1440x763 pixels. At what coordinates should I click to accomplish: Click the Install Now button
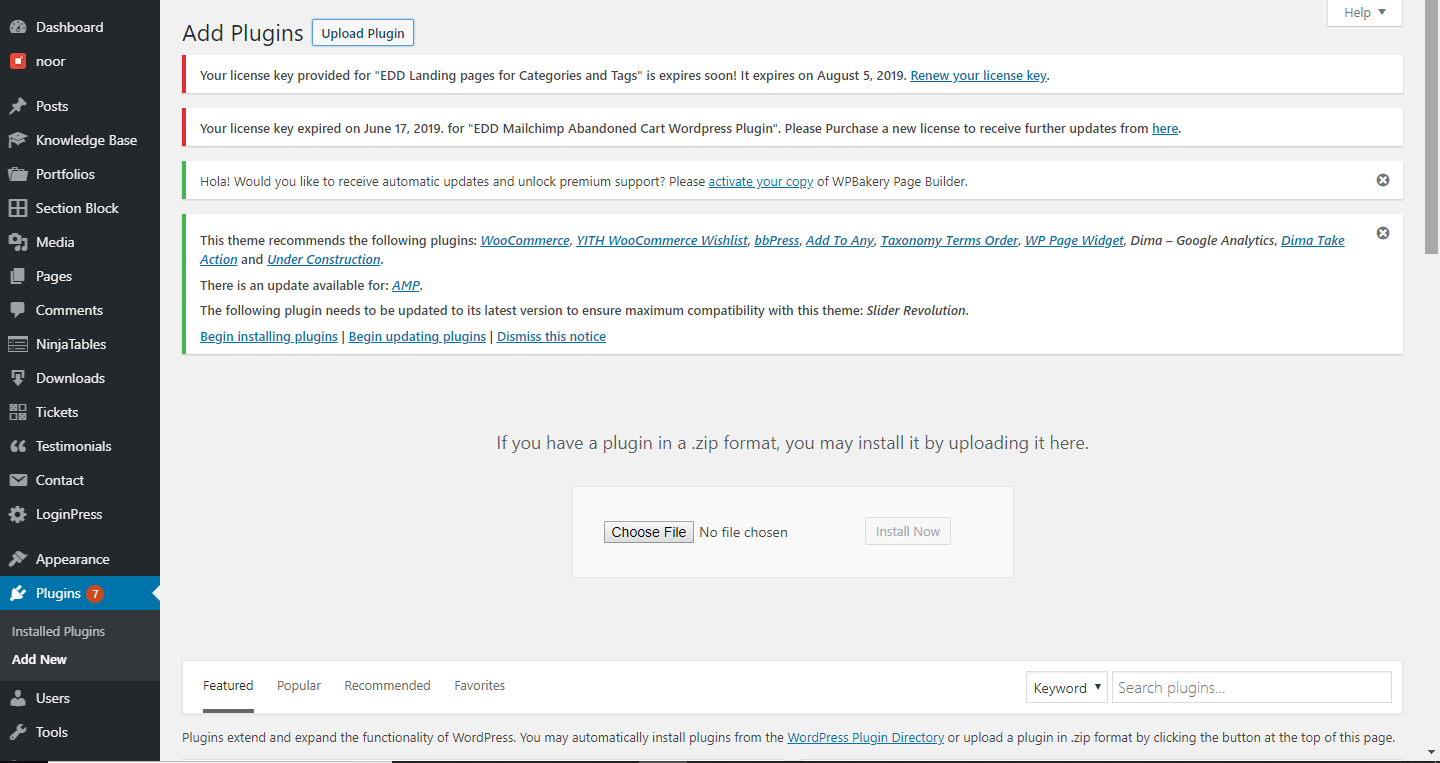pos(908,531)
